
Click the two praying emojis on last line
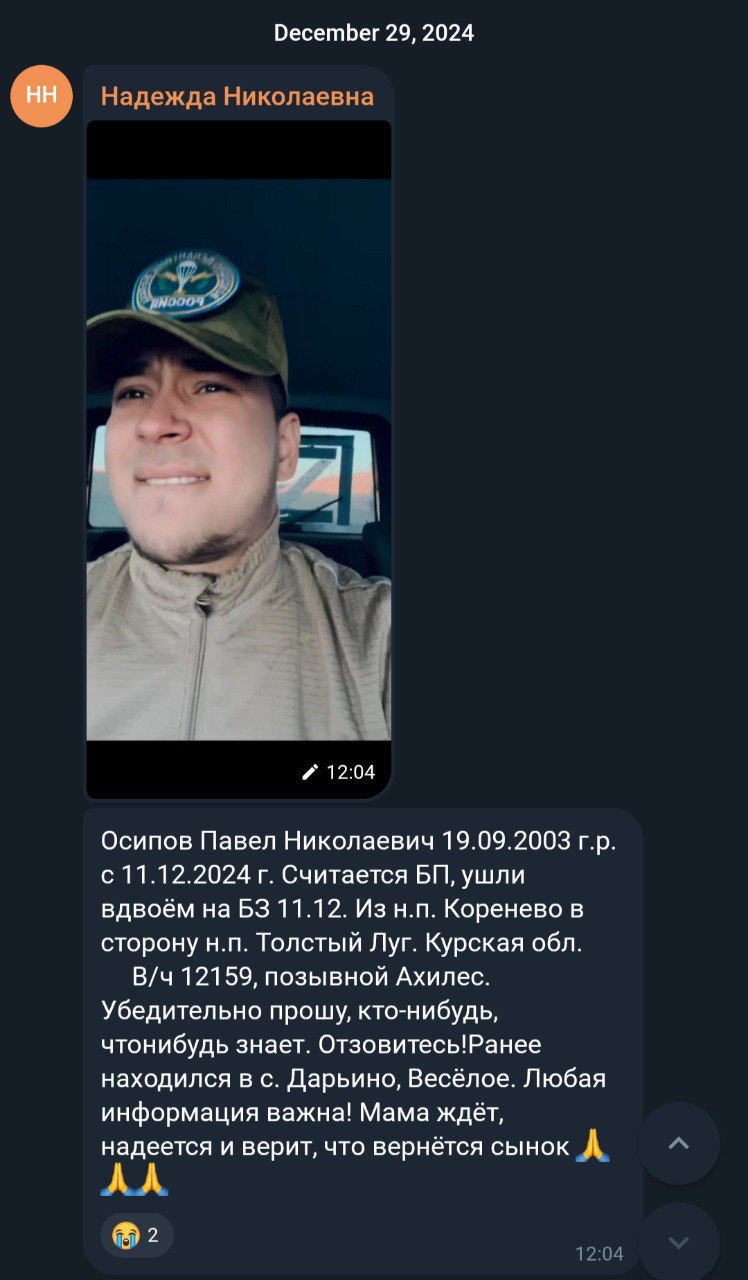tap(135, 1179)
